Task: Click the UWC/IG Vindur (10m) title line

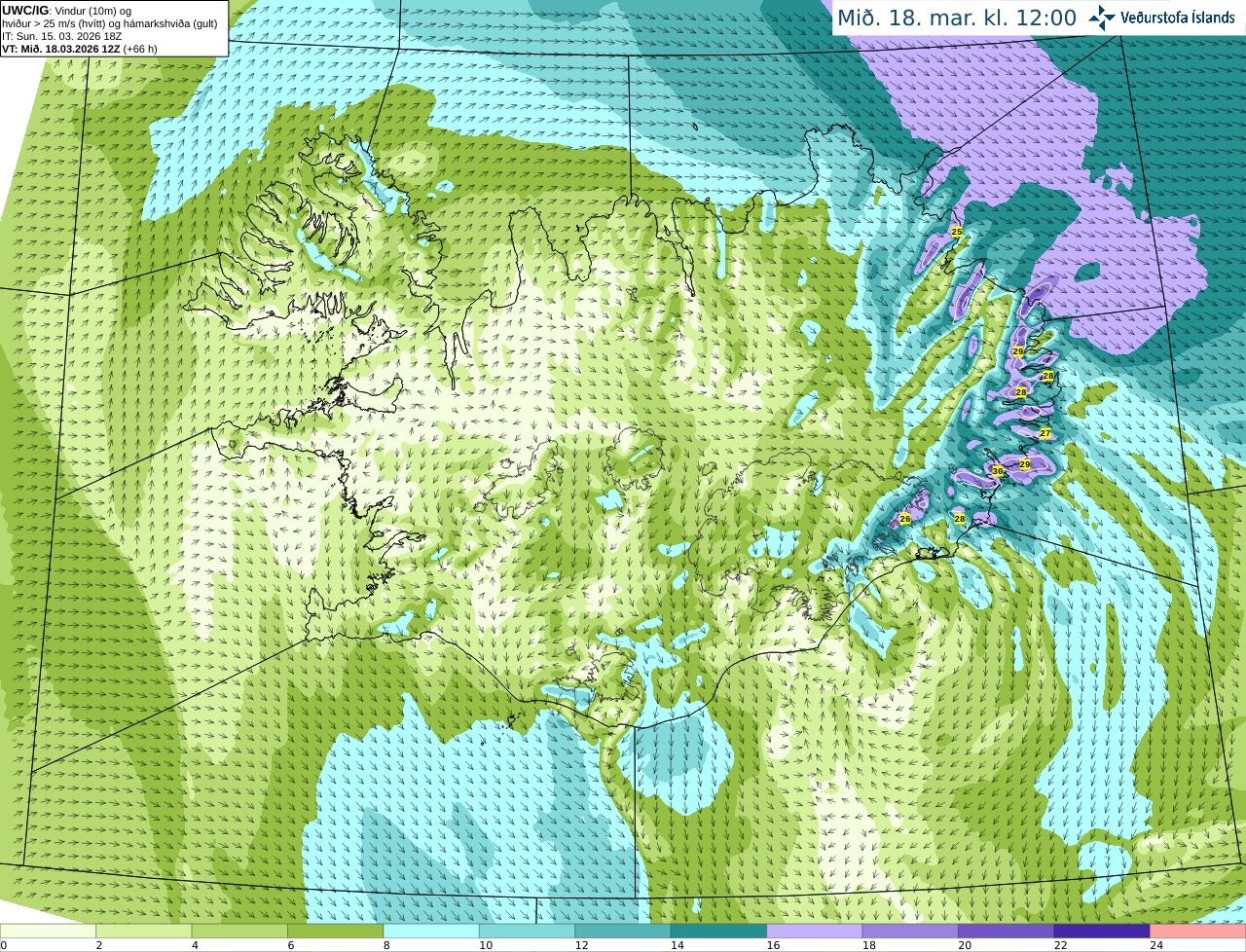Action: [x=68, y=11]
